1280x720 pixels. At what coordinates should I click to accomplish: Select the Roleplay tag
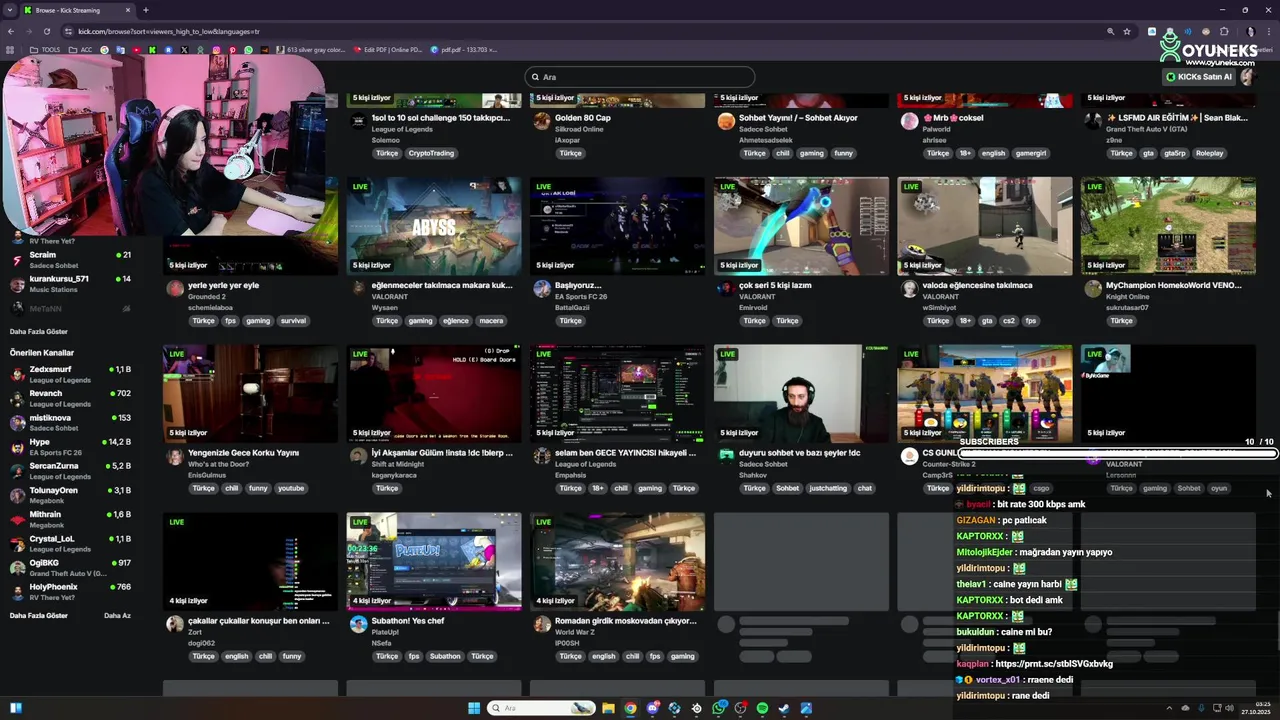click(1209, 153)
